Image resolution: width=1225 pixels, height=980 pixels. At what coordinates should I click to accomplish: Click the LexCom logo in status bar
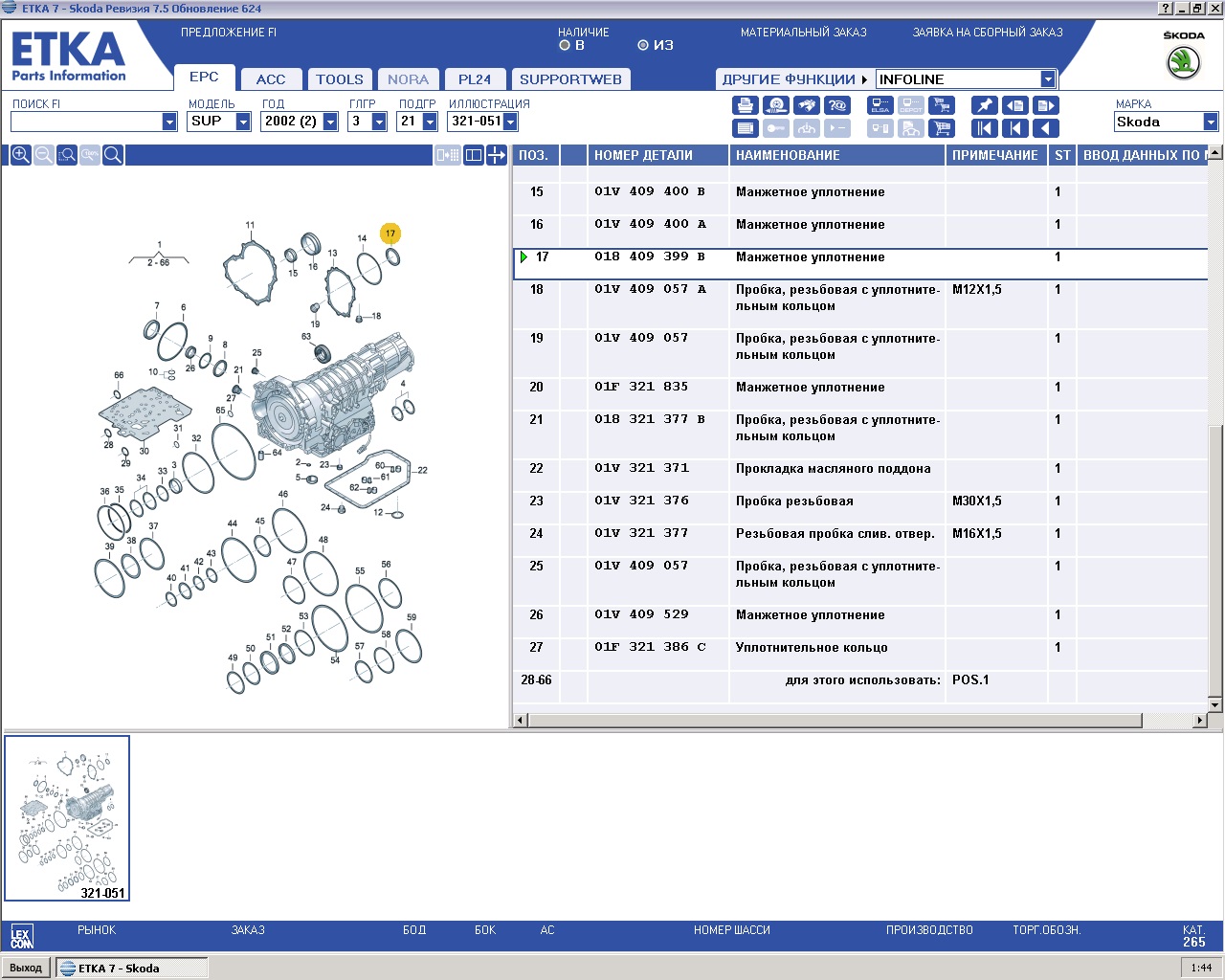pos(21,936)
